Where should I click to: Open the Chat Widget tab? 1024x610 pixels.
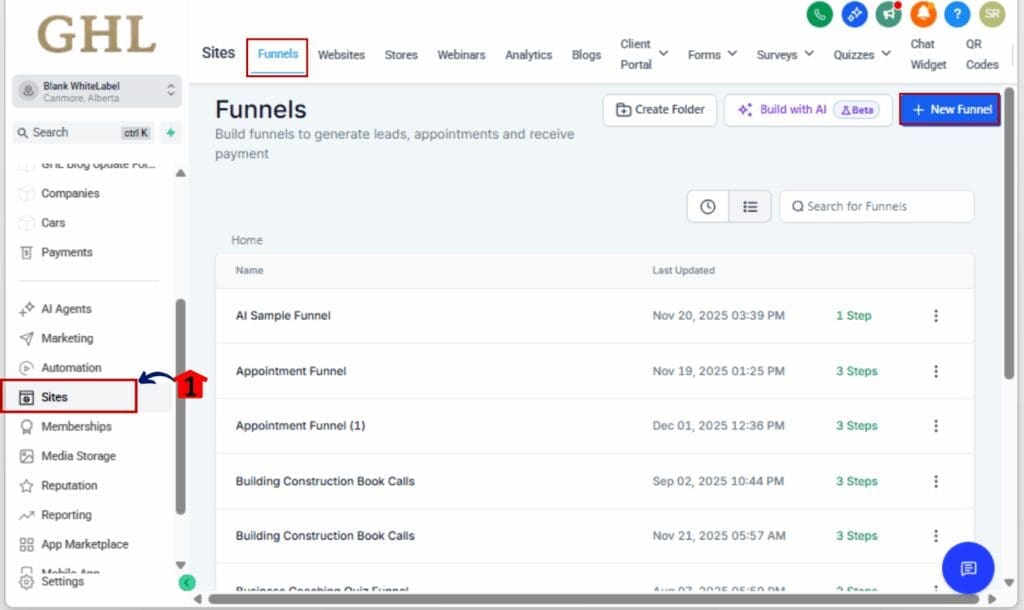928,54
